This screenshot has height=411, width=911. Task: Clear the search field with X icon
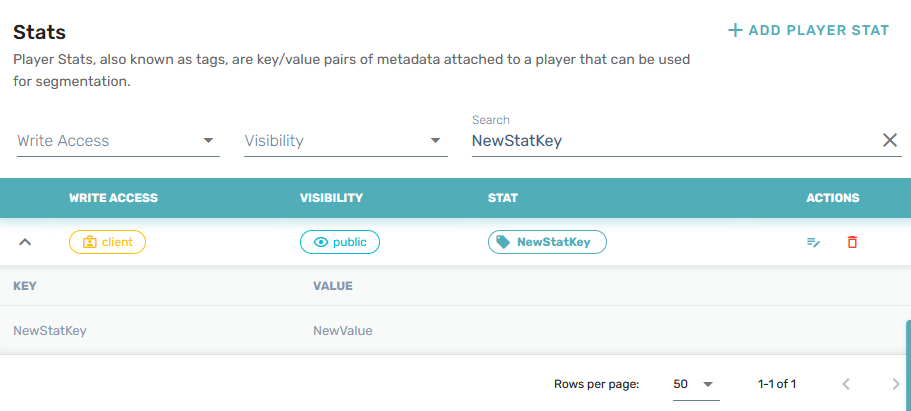(890, 141)
